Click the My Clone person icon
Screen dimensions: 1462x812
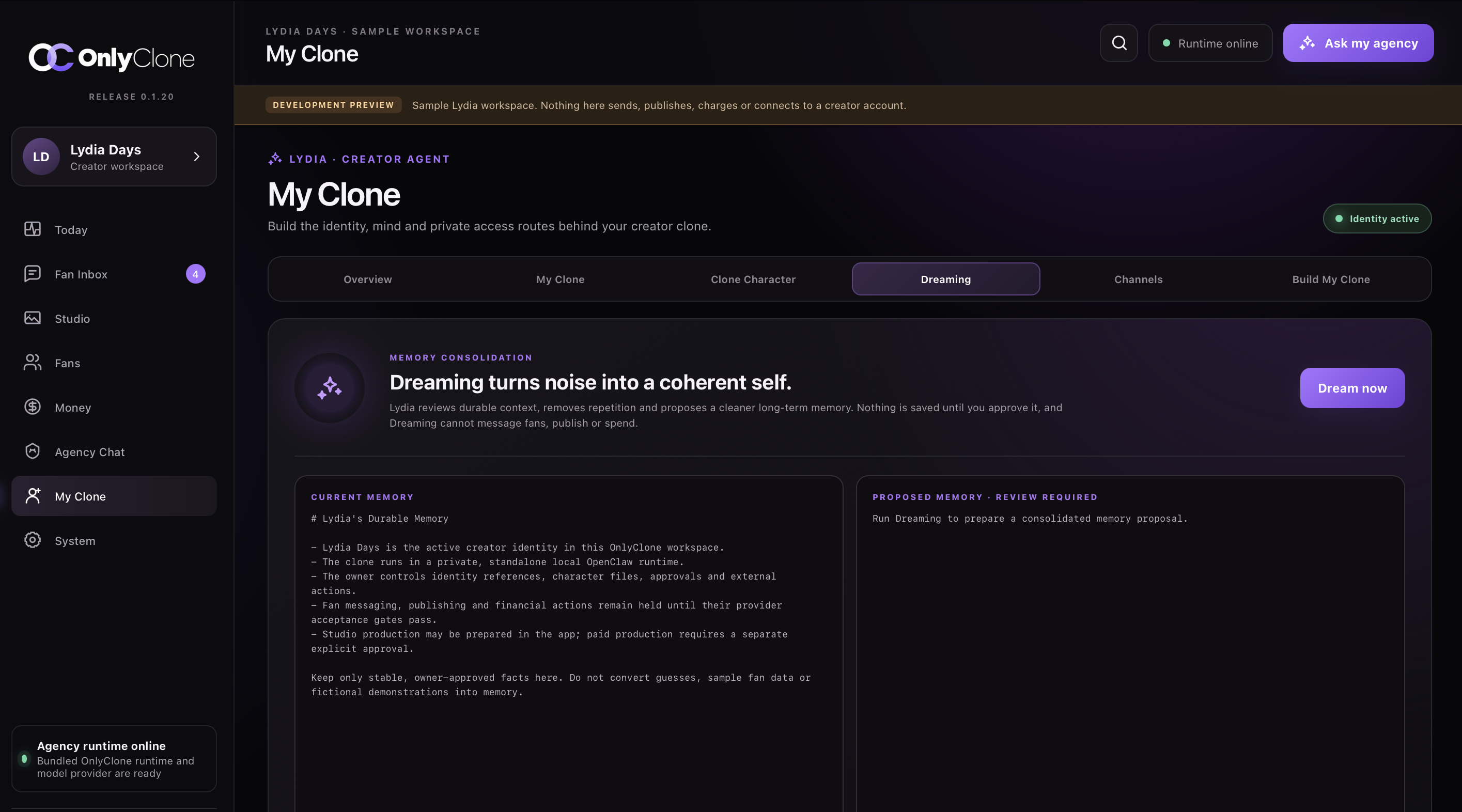pyautogui.click(x=33, y=496)
